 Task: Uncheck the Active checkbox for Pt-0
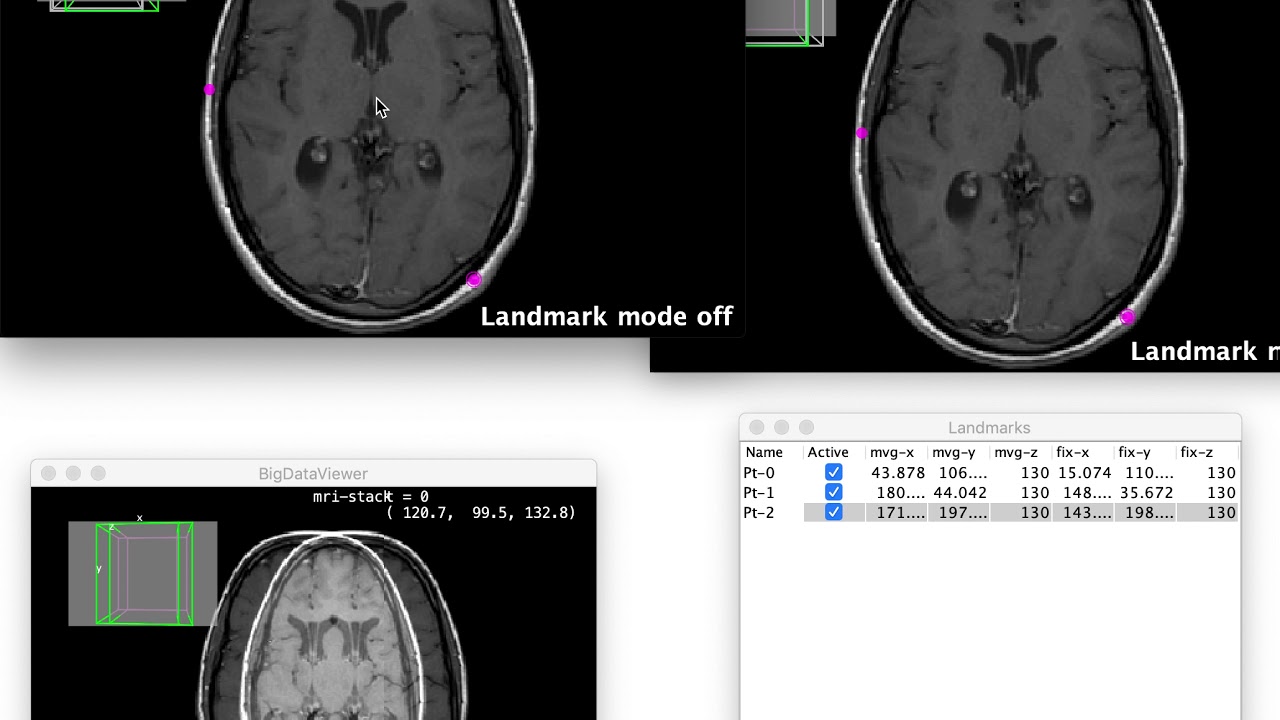click(x=833, y=472)
